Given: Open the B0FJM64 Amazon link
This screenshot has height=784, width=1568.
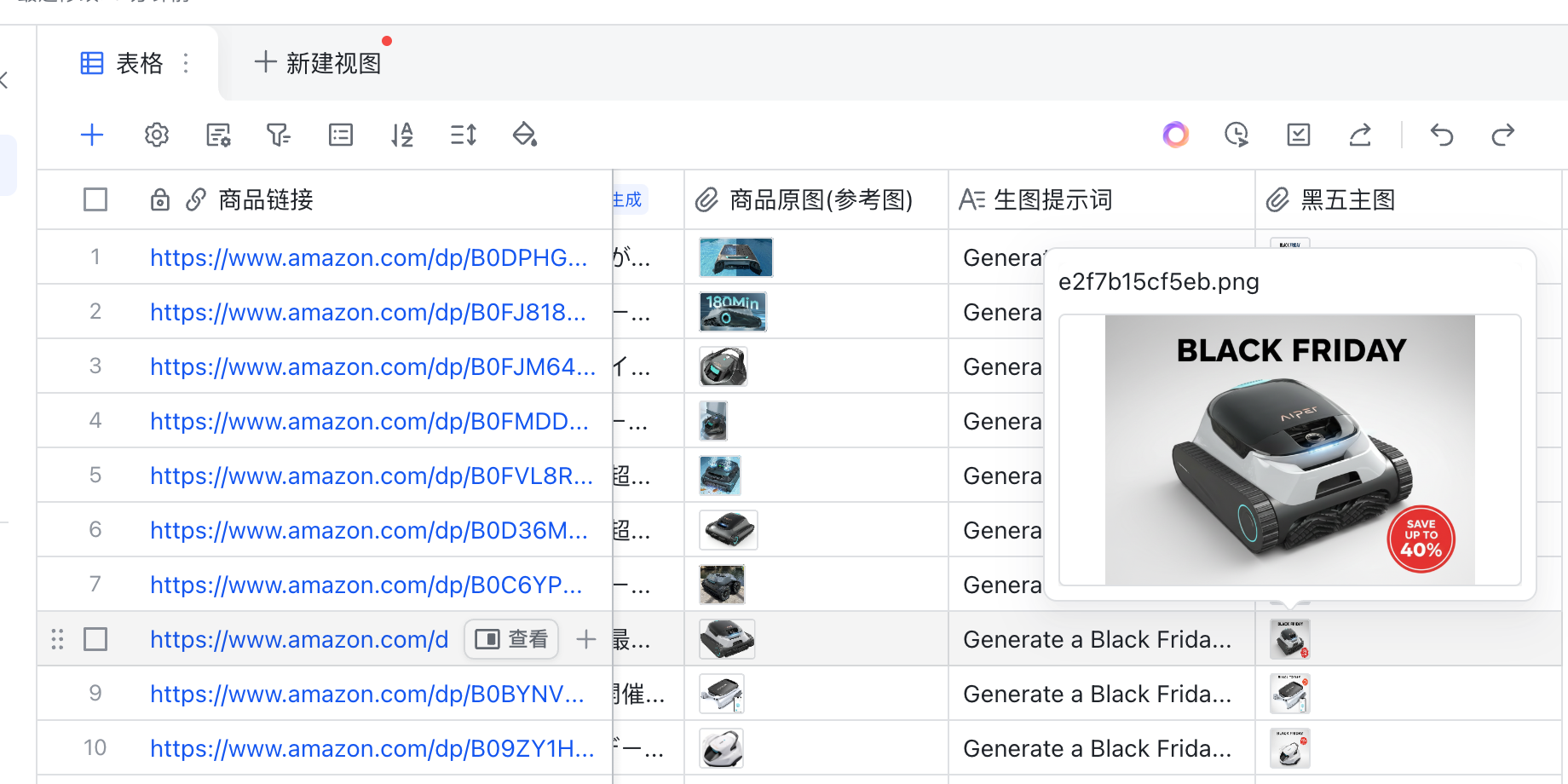Looking at the screenshot, I should 372,366.
